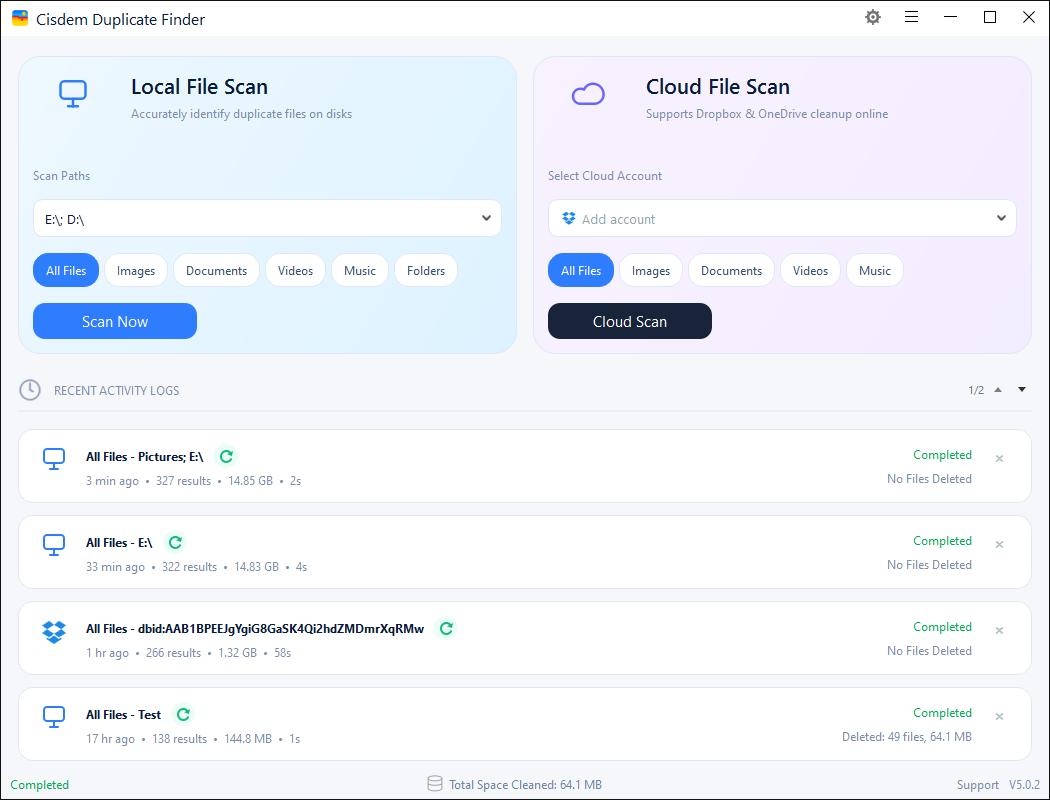
Task: Select Images filter under Local File Scan
Action: point(136,270)
